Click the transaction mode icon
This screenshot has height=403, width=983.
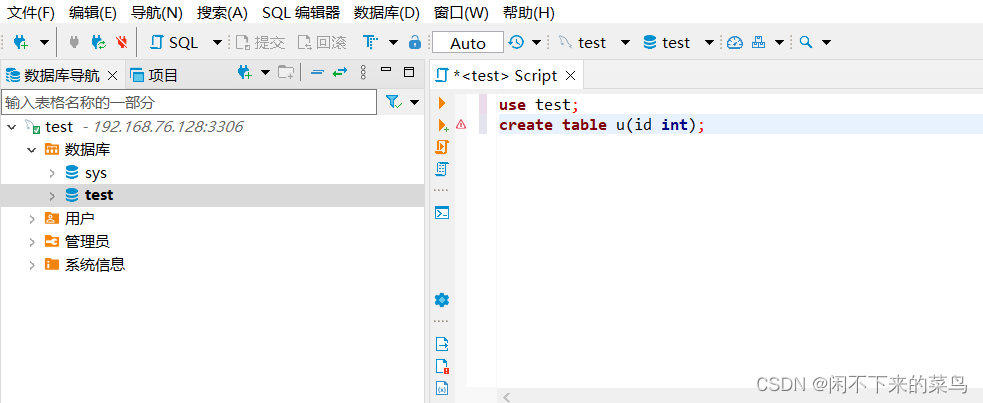point(371,42)
